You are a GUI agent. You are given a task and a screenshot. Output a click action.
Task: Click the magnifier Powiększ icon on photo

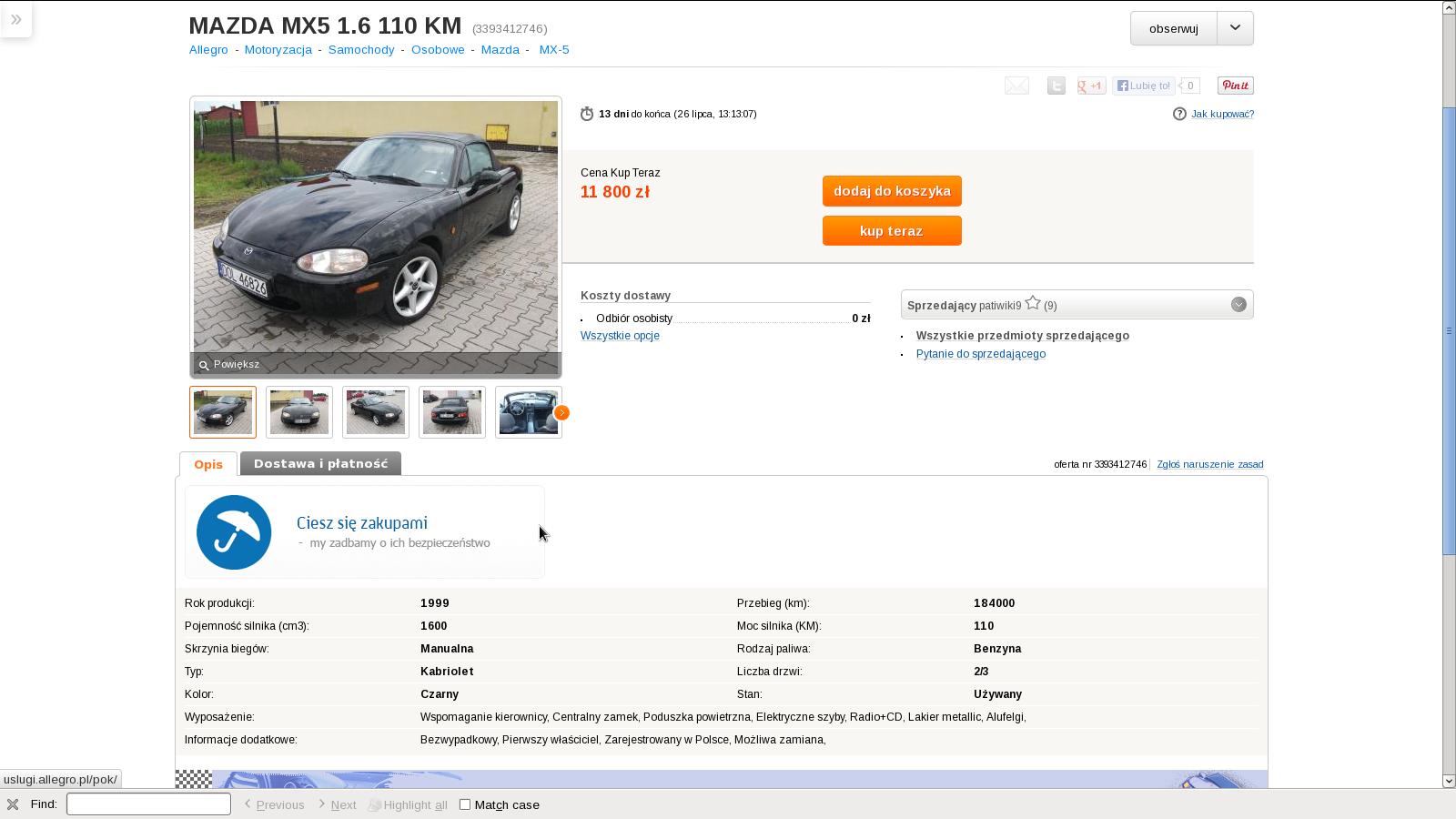(204, 365)
